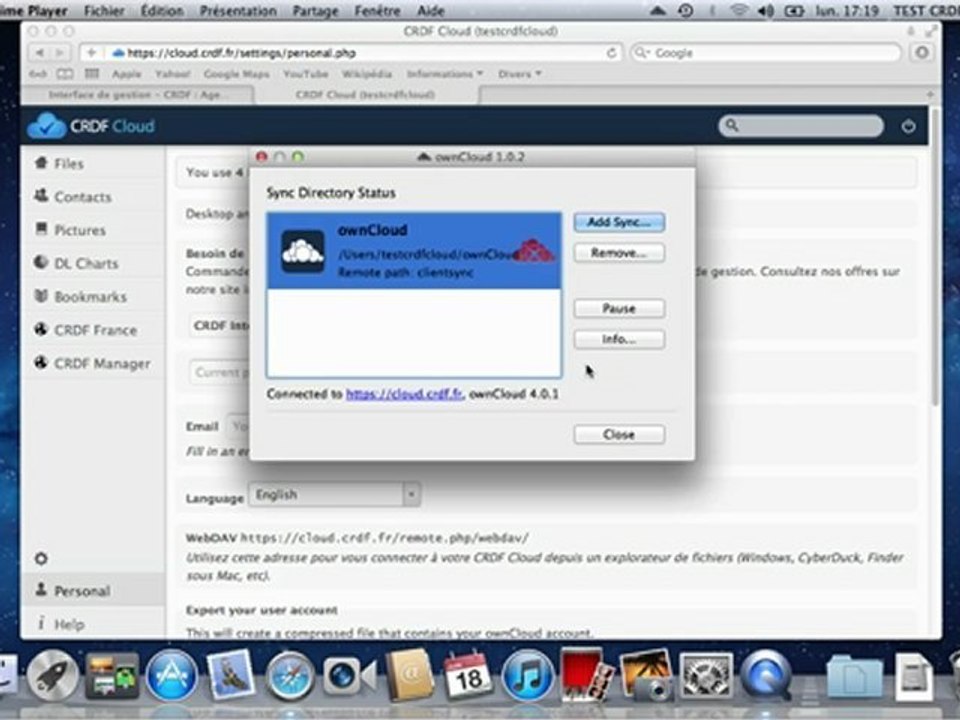Screen dimensions: 960x720
Task: Open the Wikipédia bookmark
Action: coord(367,74)
